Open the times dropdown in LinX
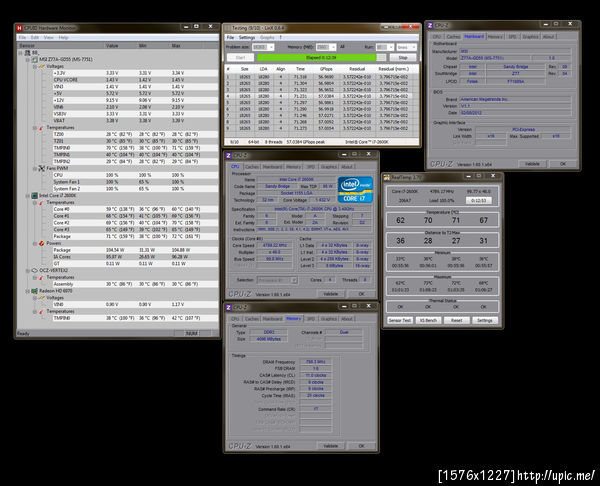 (413, 47)
